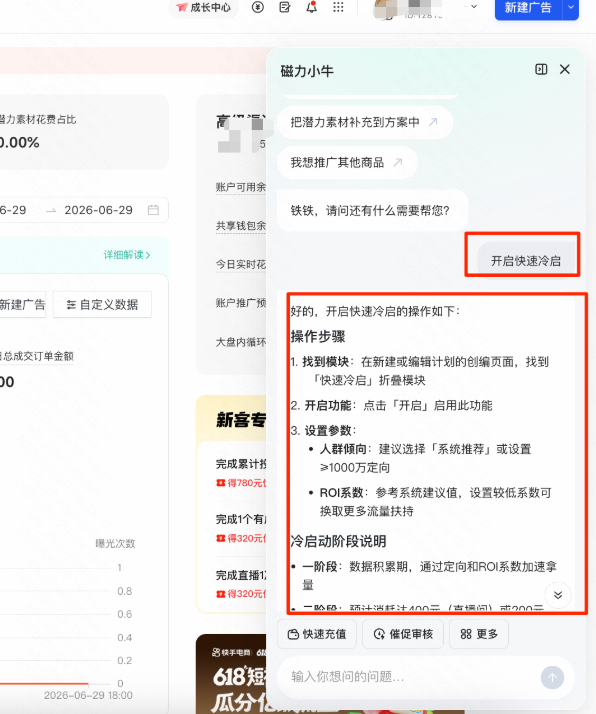Click the 铁铁，请问还有什么需要帮您 message
The image size is (596, 714).
370,210
